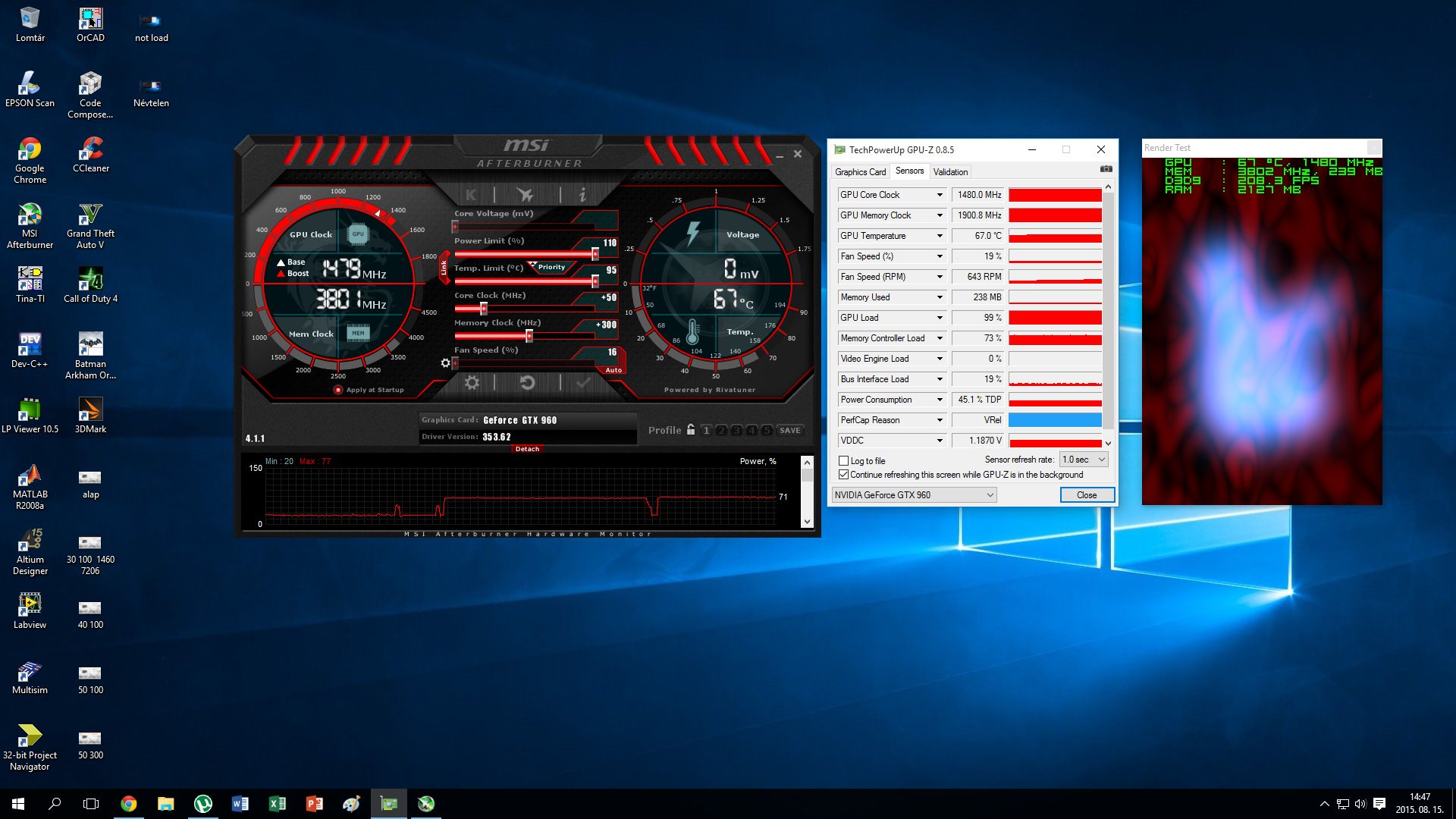Viewport: 1456px width, 819px height.
Task: Click the volume icon in system tray
Action: tap(1360, 804)
